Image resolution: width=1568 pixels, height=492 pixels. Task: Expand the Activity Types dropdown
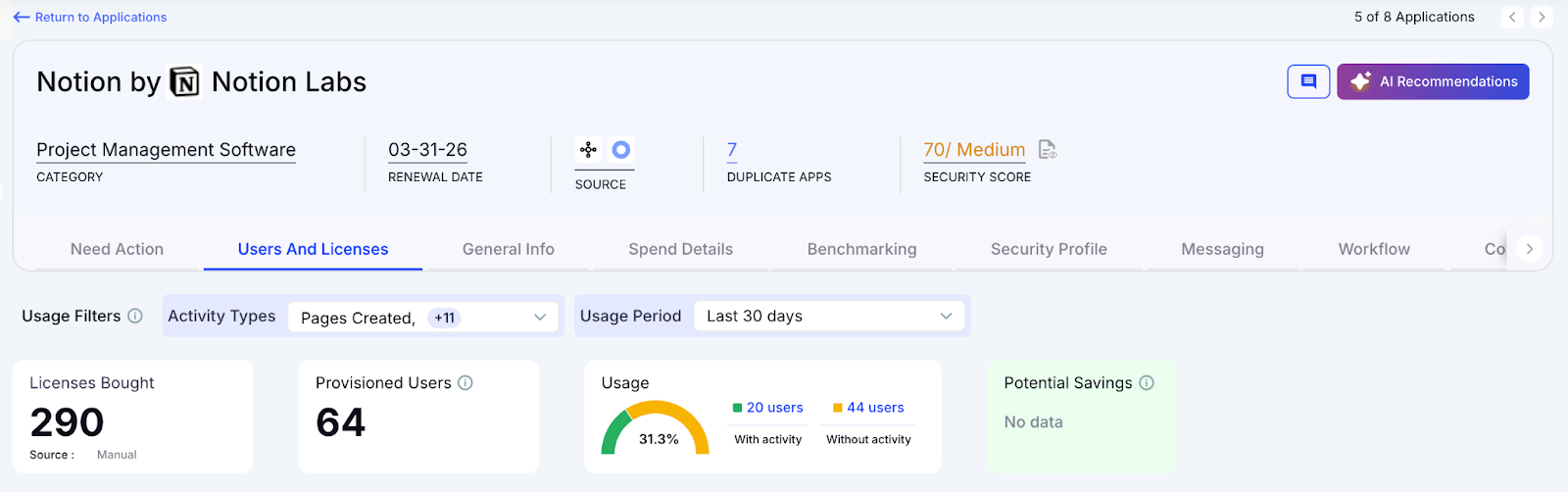coord(423,317)
